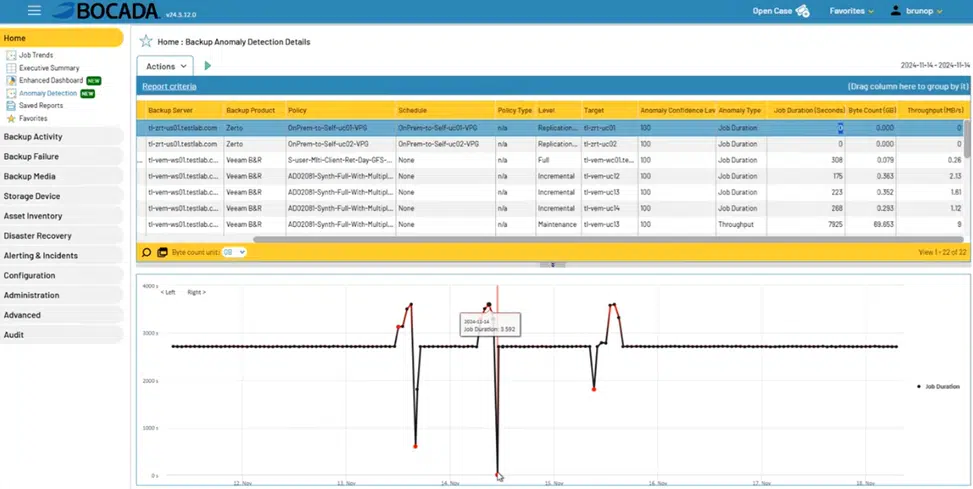The width and height of the screenshot is (973, 489).
Task: Click the Favorites star icon in sidebar
Action: point(11,118)
